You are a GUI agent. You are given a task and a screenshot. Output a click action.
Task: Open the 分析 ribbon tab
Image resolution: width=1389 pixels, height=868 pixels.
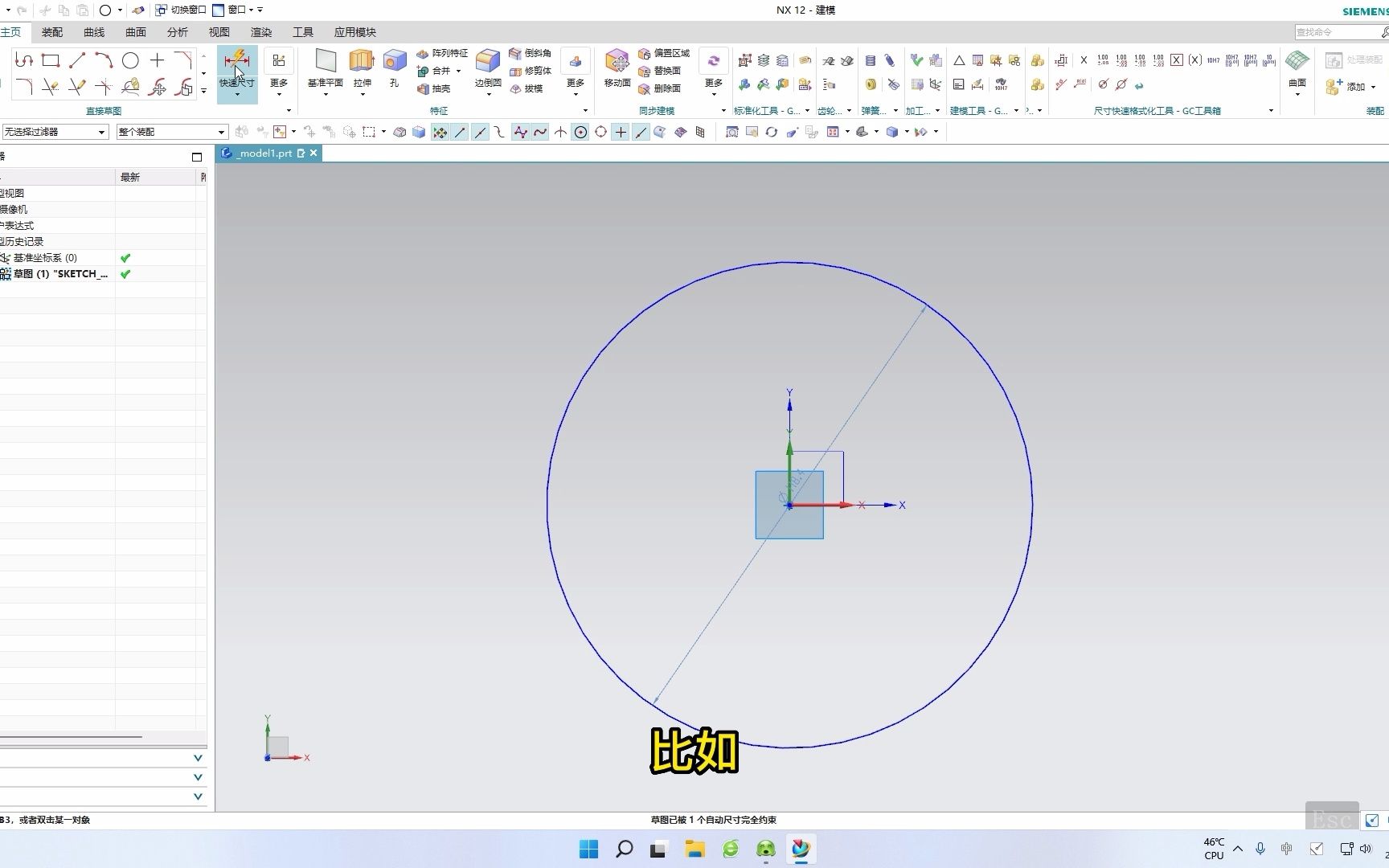tap(178, 32)
